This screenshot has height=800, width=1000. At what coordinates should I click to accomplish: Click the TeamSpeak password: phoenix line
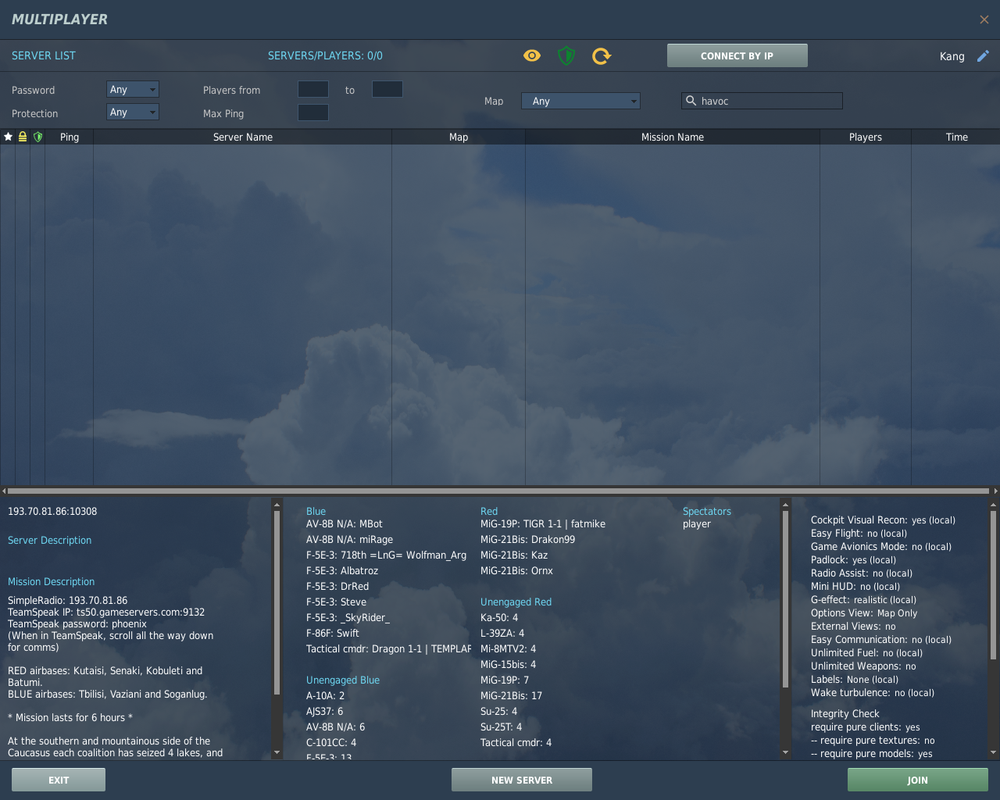point(77,624)
